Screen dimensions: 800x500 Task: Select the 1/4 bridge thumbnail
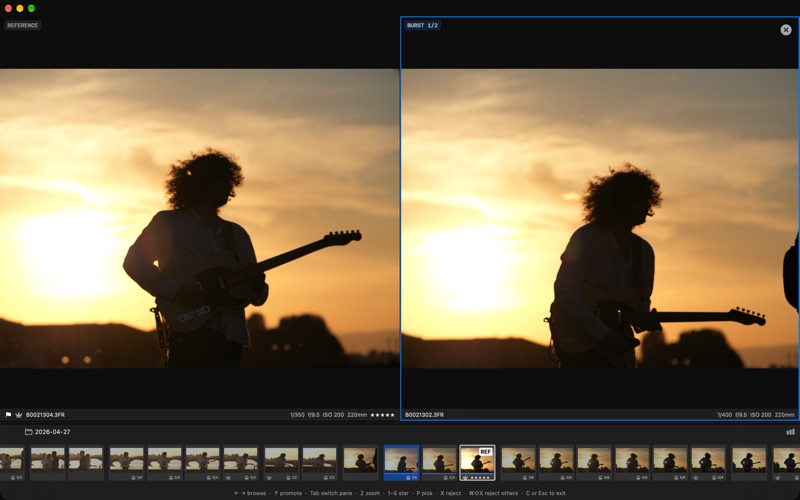(x=127, y=462)
